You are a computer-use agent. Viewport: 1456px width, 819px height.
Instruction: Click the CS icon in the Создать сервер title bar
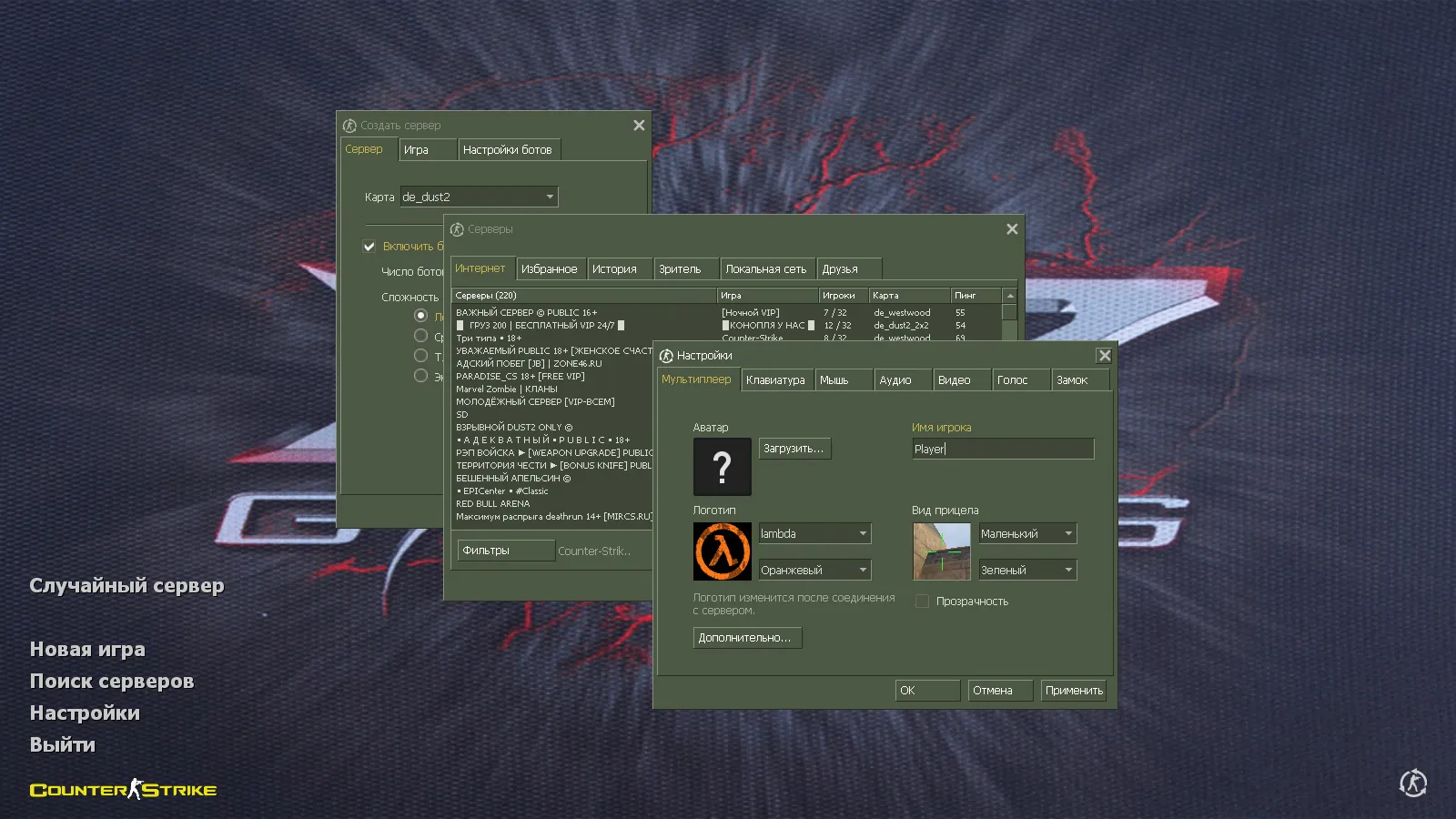click(349, 125)
